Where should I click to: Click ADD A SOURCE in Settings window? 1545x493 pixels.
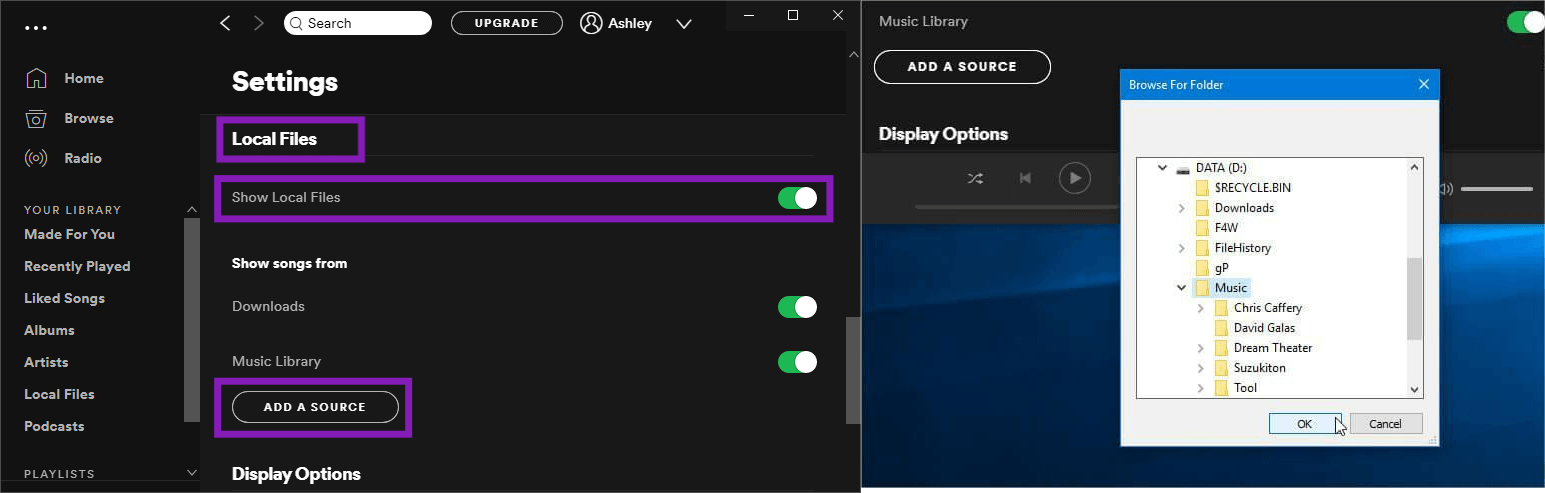[x=315, y=407]
